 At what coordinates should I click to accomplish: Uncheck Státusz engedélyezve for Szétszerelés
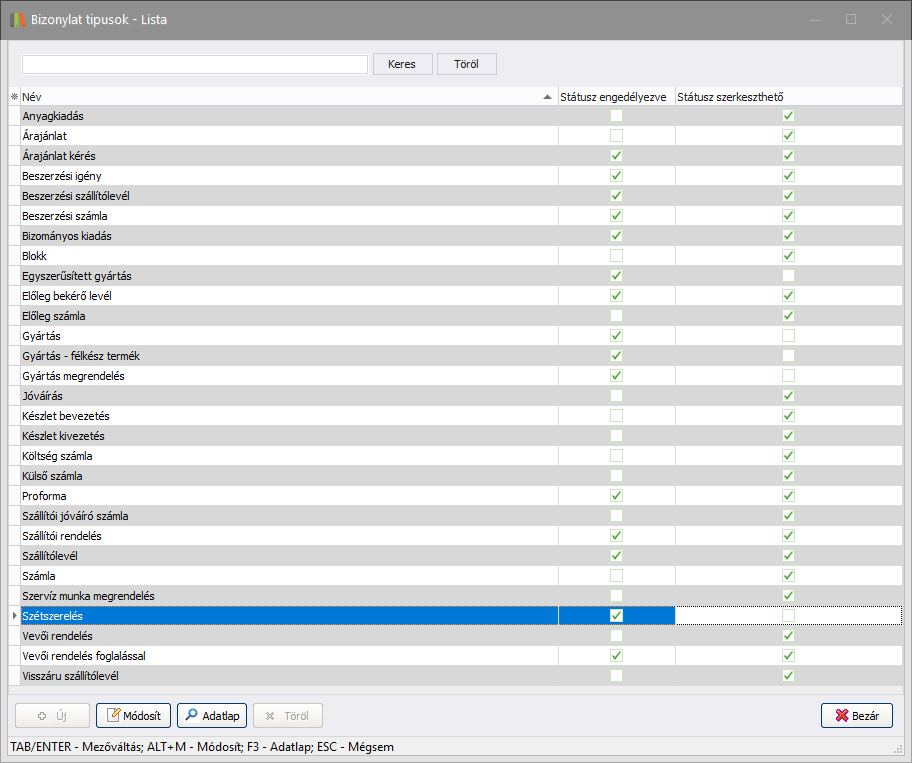click(616, 616)
